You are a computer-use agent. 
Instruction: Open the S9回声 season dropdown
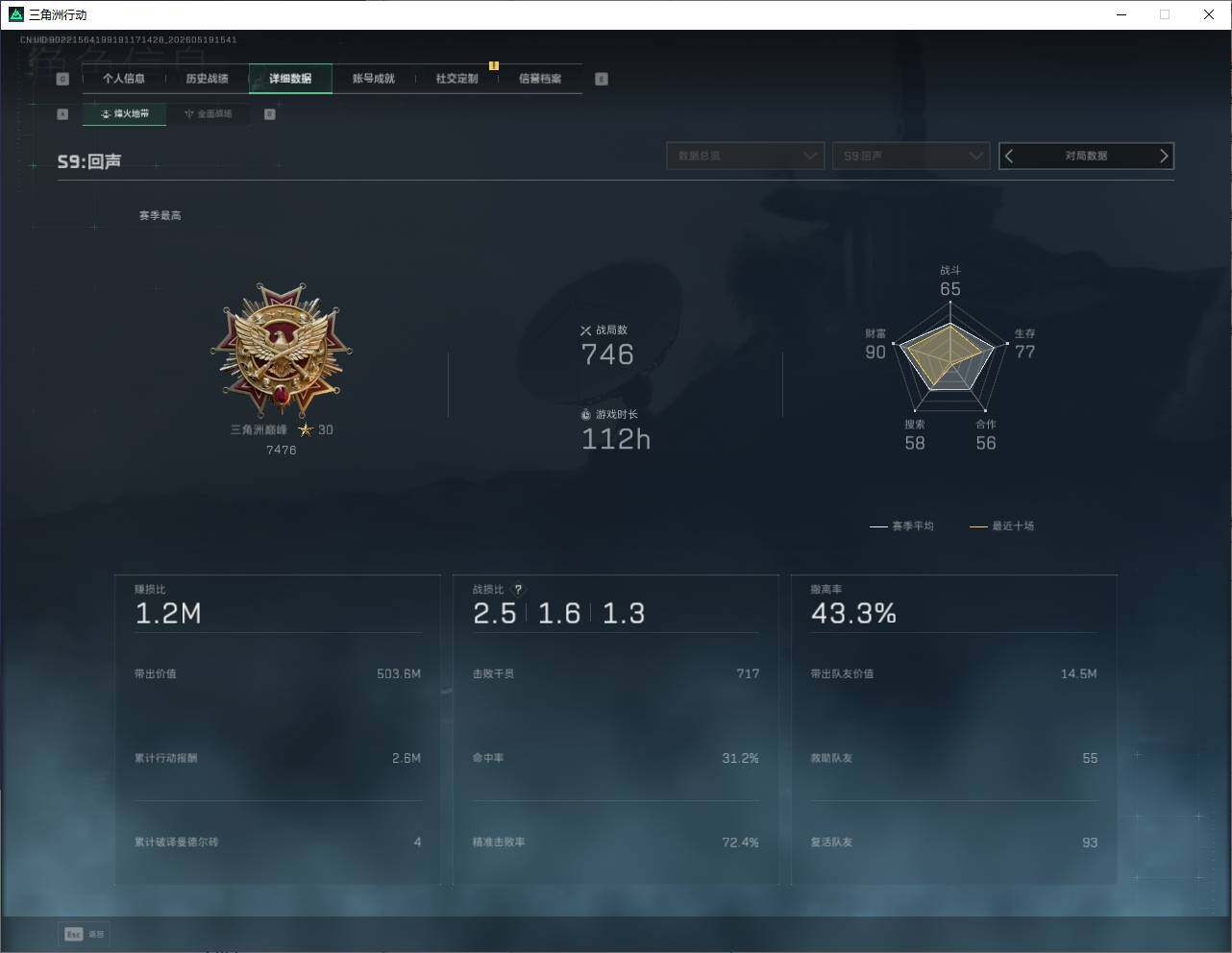pyautogui.click(x=911, y=156)
